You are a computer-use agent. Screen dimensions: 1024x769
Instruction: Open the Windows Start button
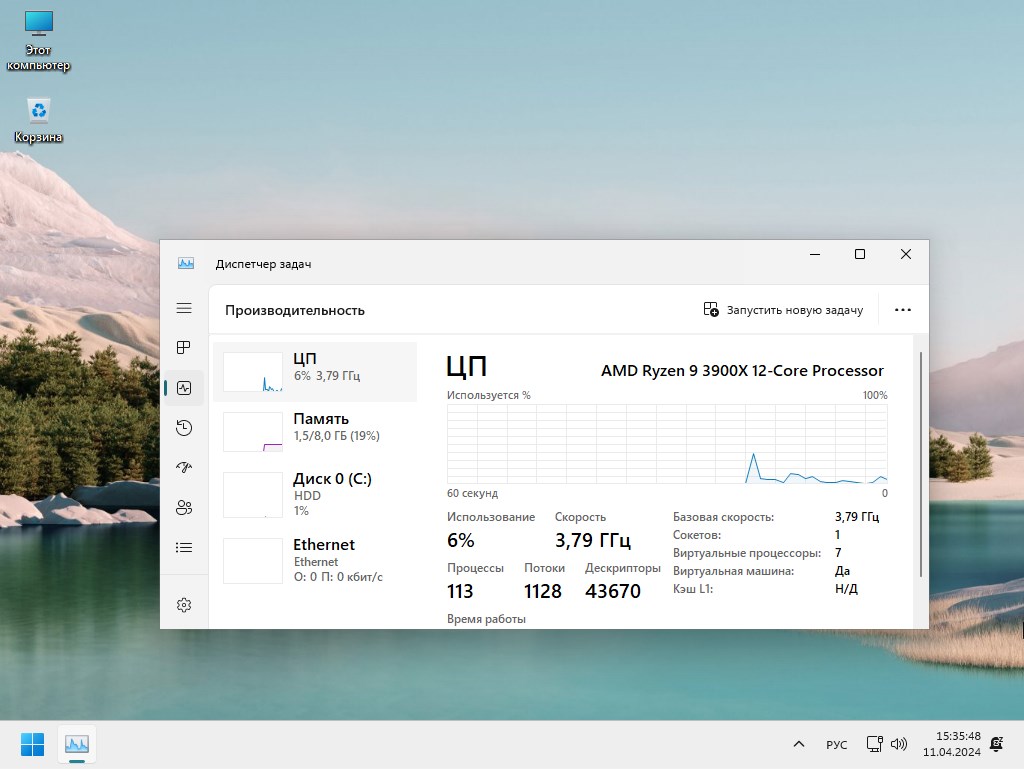tap(32, 744)
